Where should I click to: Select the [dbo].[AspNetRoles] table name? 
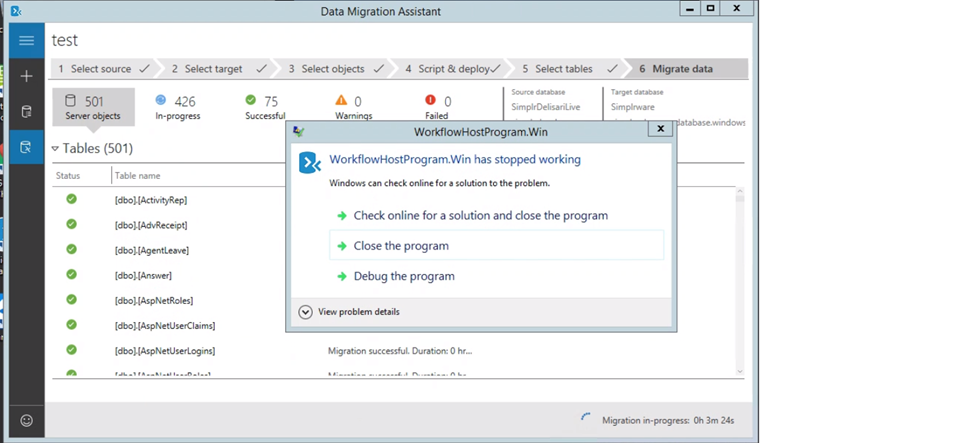[154, 300]
